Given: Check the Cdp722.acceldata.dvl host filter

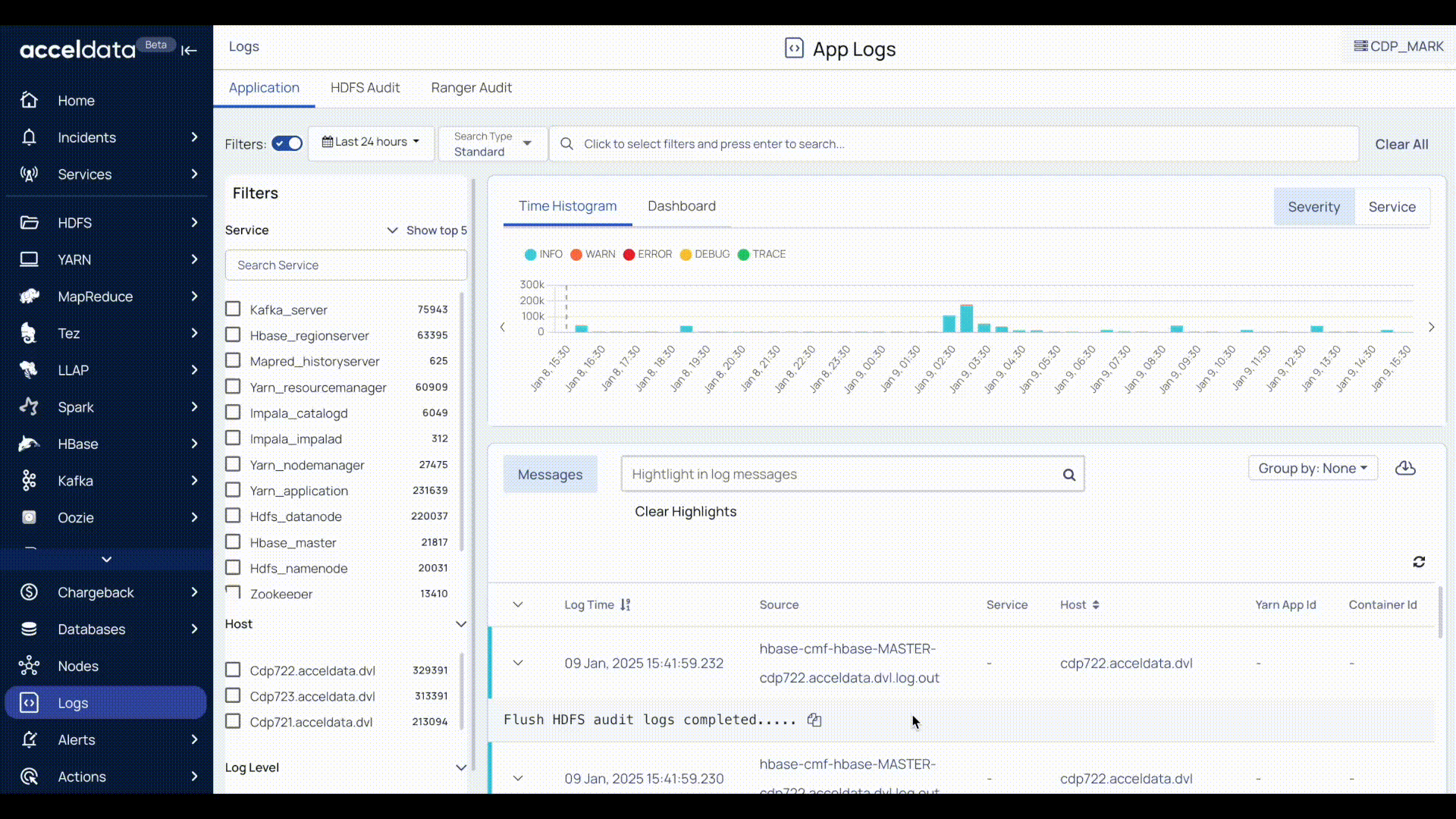Looking at the screenshot, I should pos(233,670).
